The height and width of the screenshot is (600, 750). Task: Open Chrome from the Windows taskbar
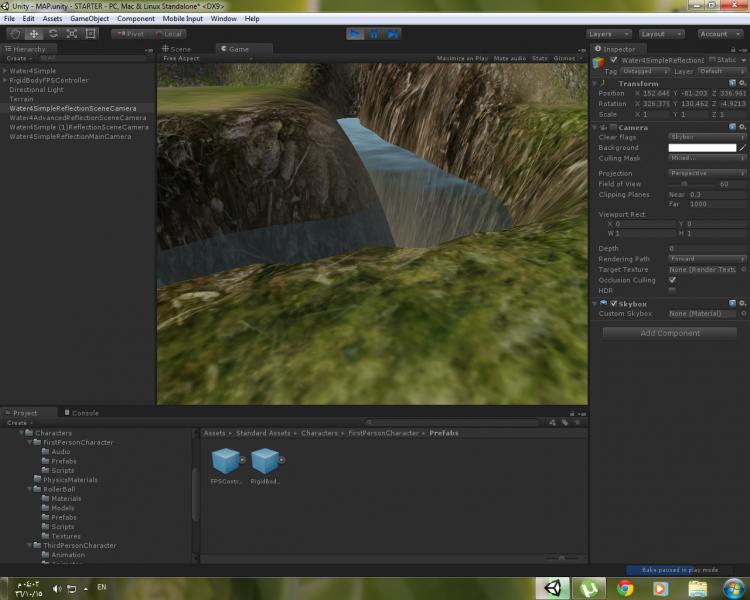[625, 588]
